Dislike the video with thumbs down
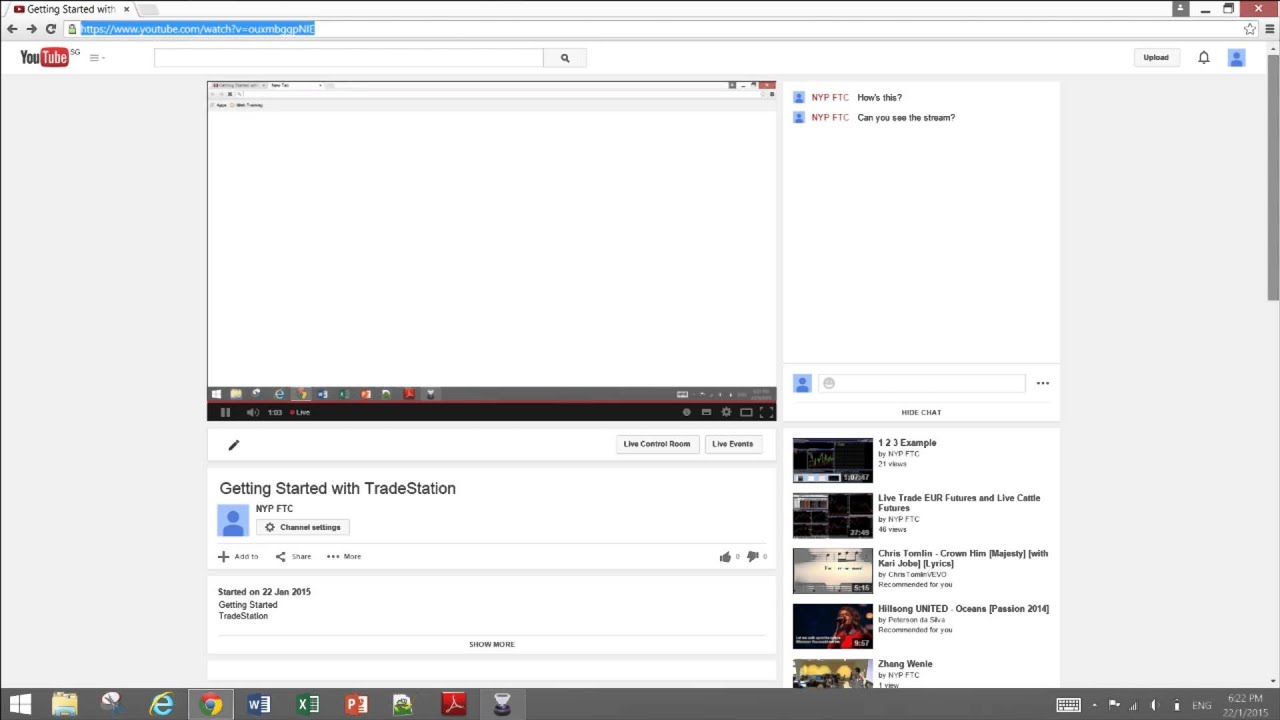Viewport: 1280px width, 720px height. coord(753,557)
